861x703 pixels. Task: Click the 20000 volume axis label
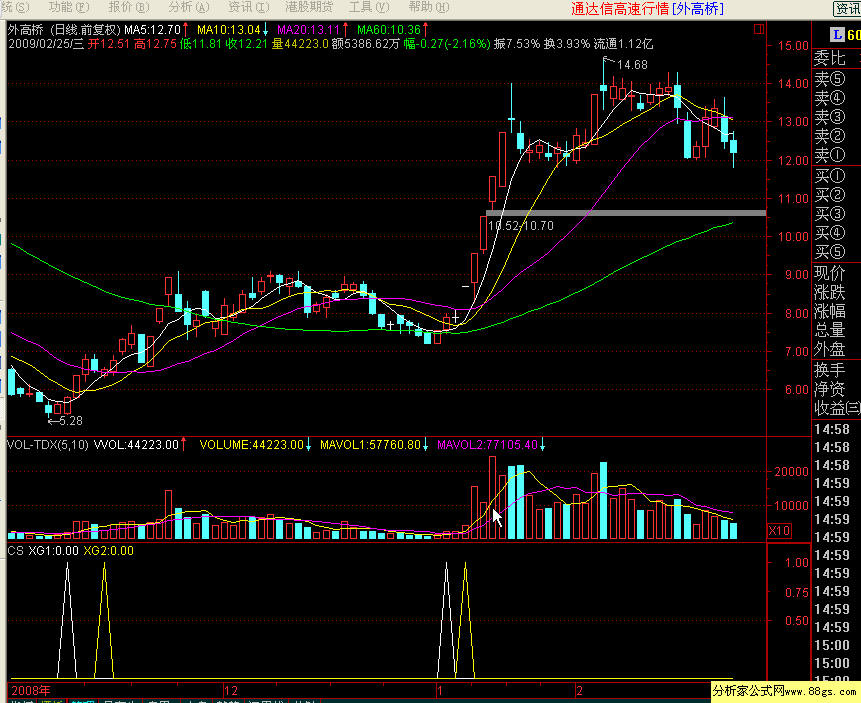point(791,471)
